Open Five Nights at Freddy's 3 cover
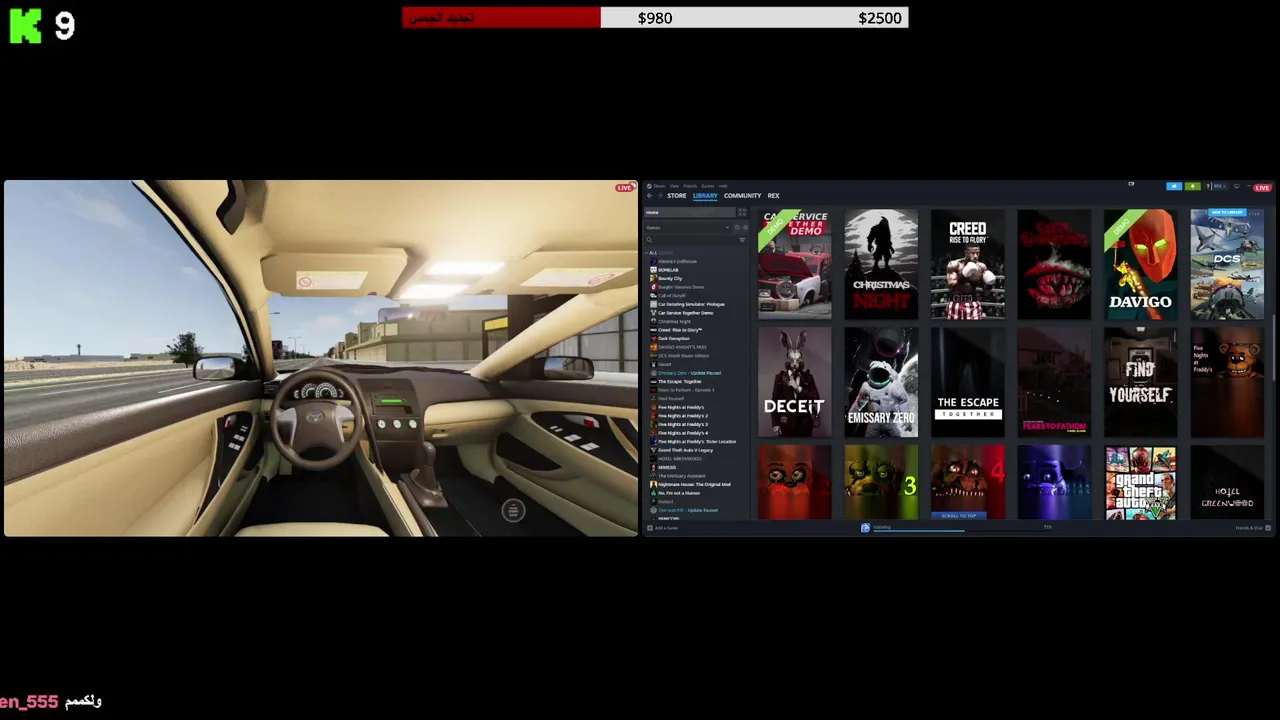 [x=881, y=482]
